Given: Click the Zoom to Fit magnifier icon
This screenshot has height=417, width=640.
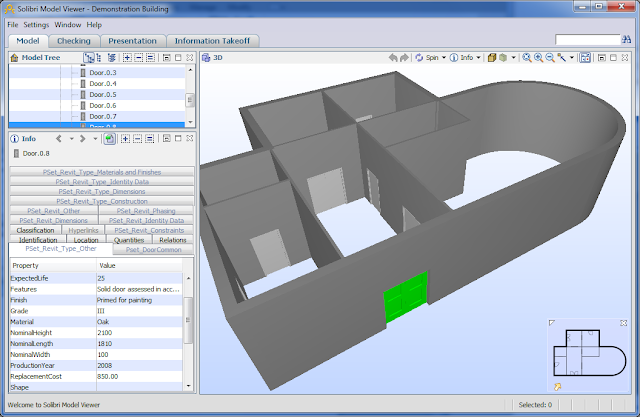Looking at the screenshot, I should pyautogui.click(x=527, y=58).
